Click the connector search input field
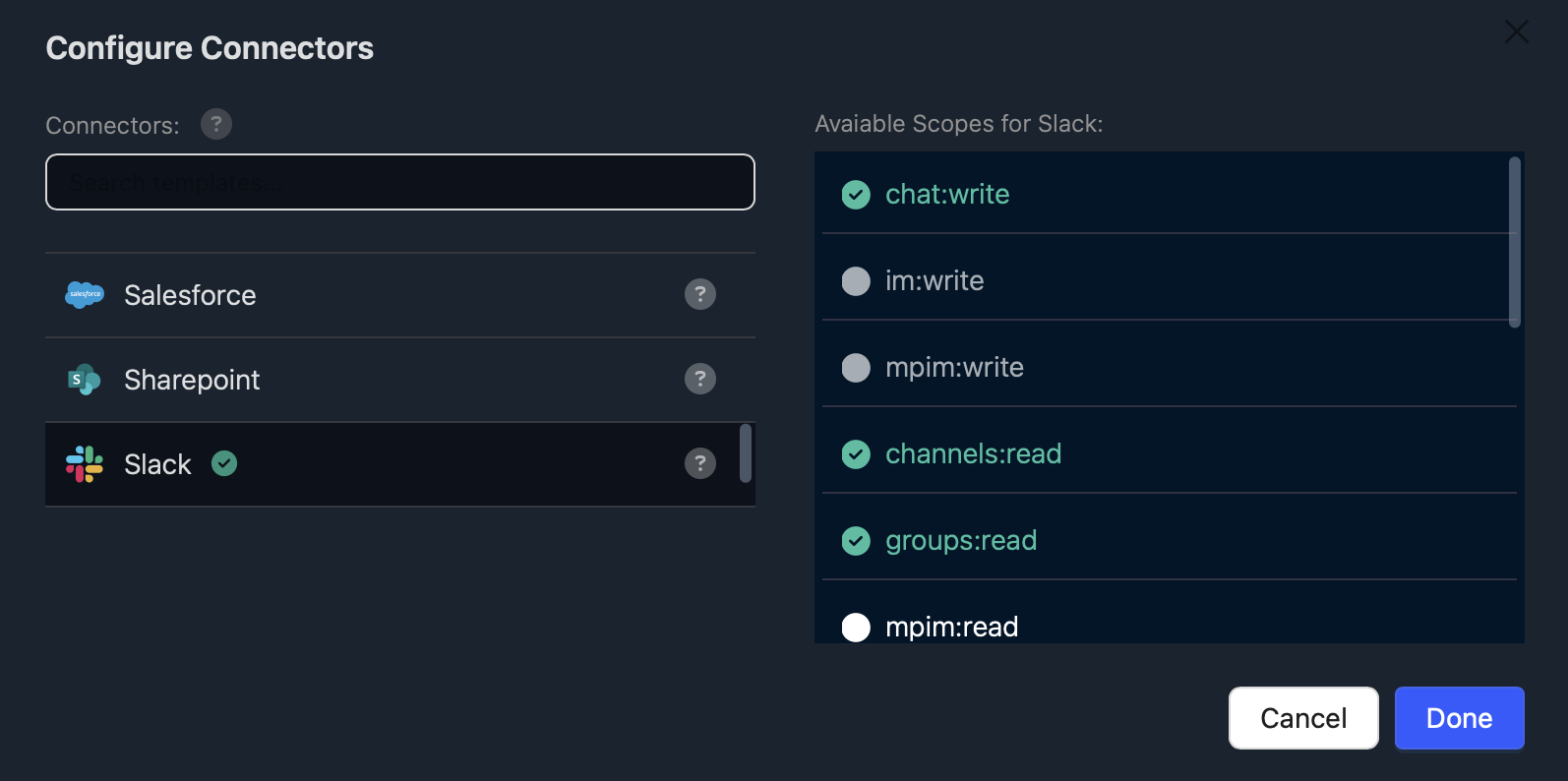The width and height of the screenshot is (1568, 781). 399,182
